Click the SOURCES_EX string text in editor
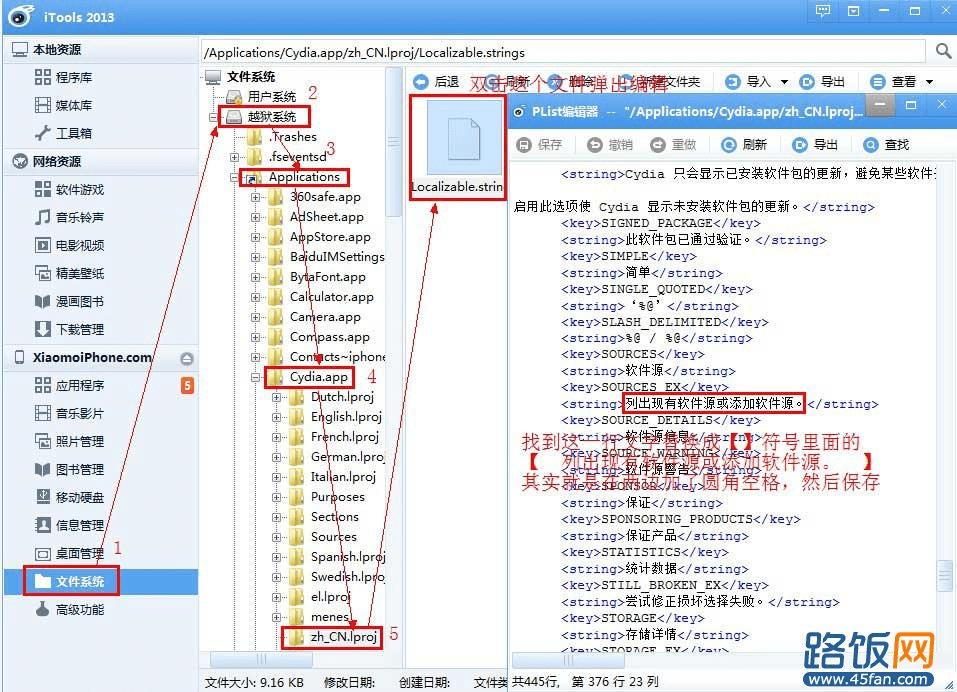Viewport: 957px width, 692px height. [x=713, y=403]
